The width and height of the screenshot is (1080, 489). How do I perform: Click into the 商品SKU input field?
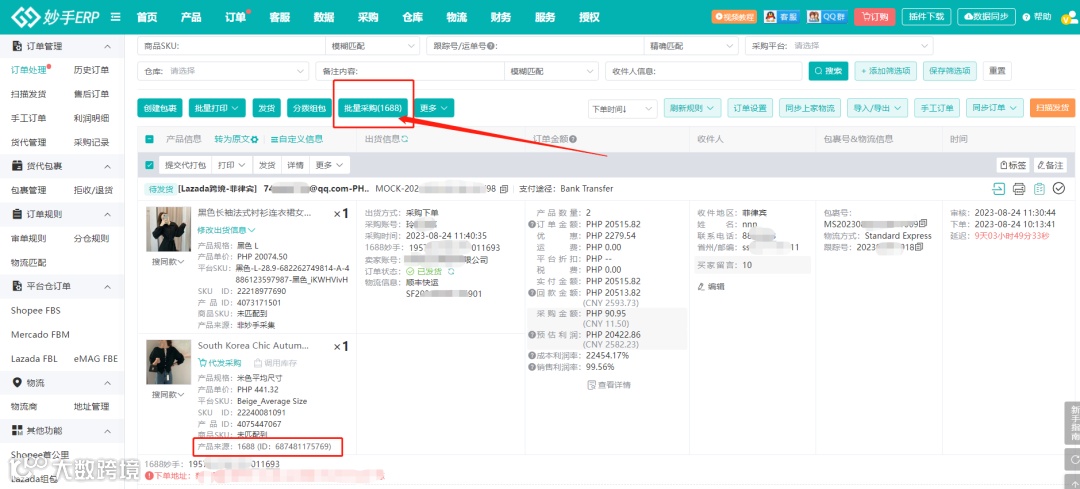pyautogui.click(x=231, y=46)
